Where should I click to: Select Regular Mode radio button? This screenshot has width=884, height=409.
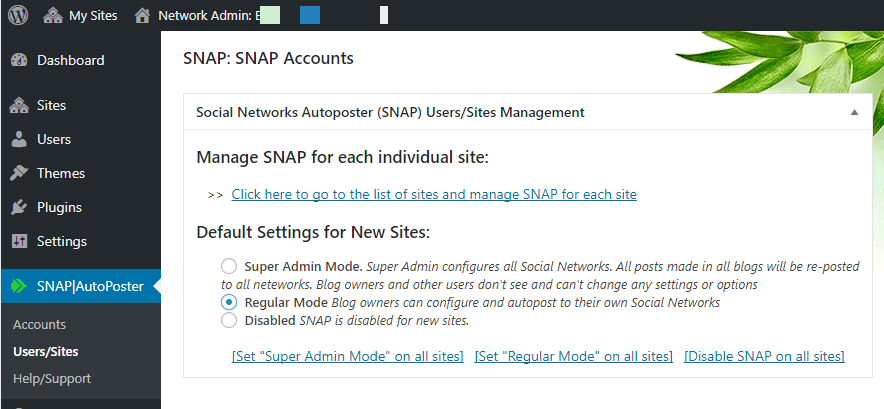(229, 301)
